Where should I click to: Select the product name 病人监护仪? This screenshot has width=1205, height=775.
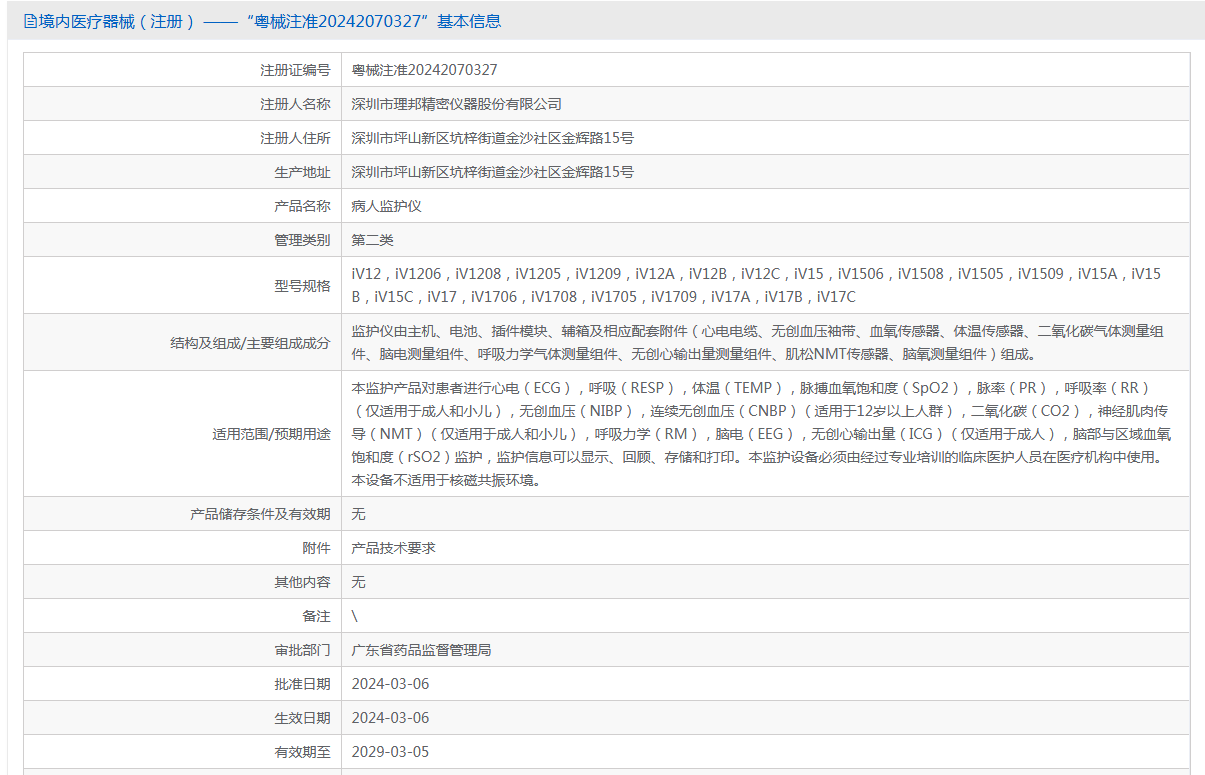[387, 206]
